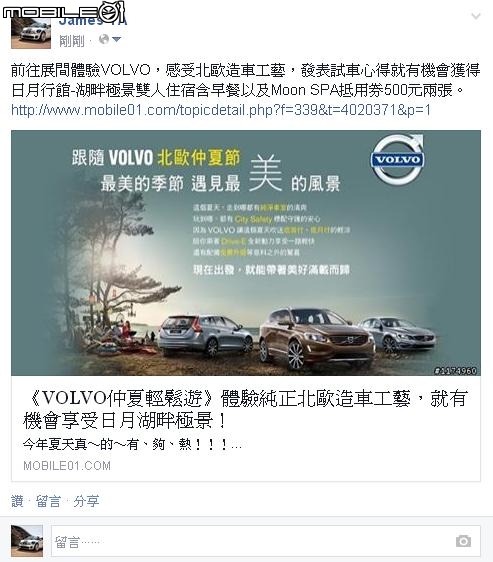The height and width of the screenshot is (562, 493).
Task: Click 讚 to like the post
Action: click(17, 501)
